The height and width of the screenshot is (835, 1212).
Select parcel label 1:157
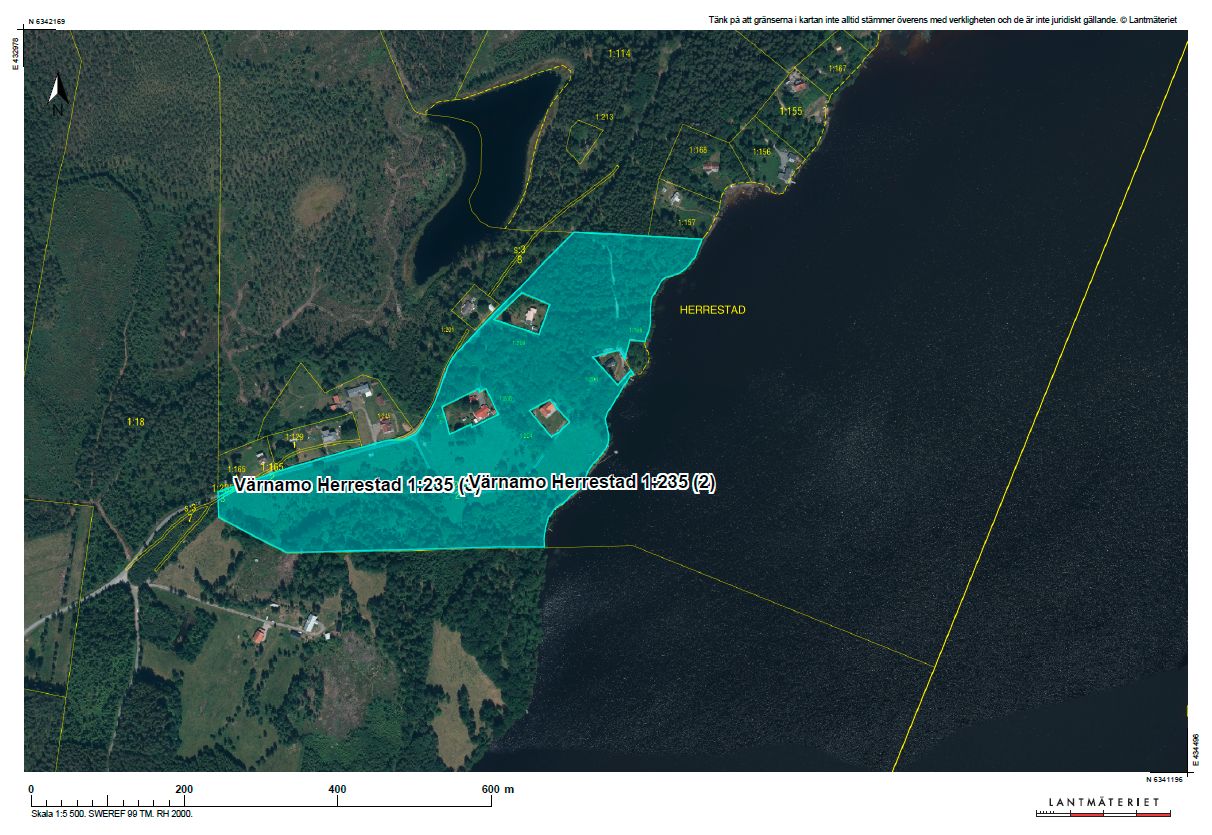tap(687, 222)
